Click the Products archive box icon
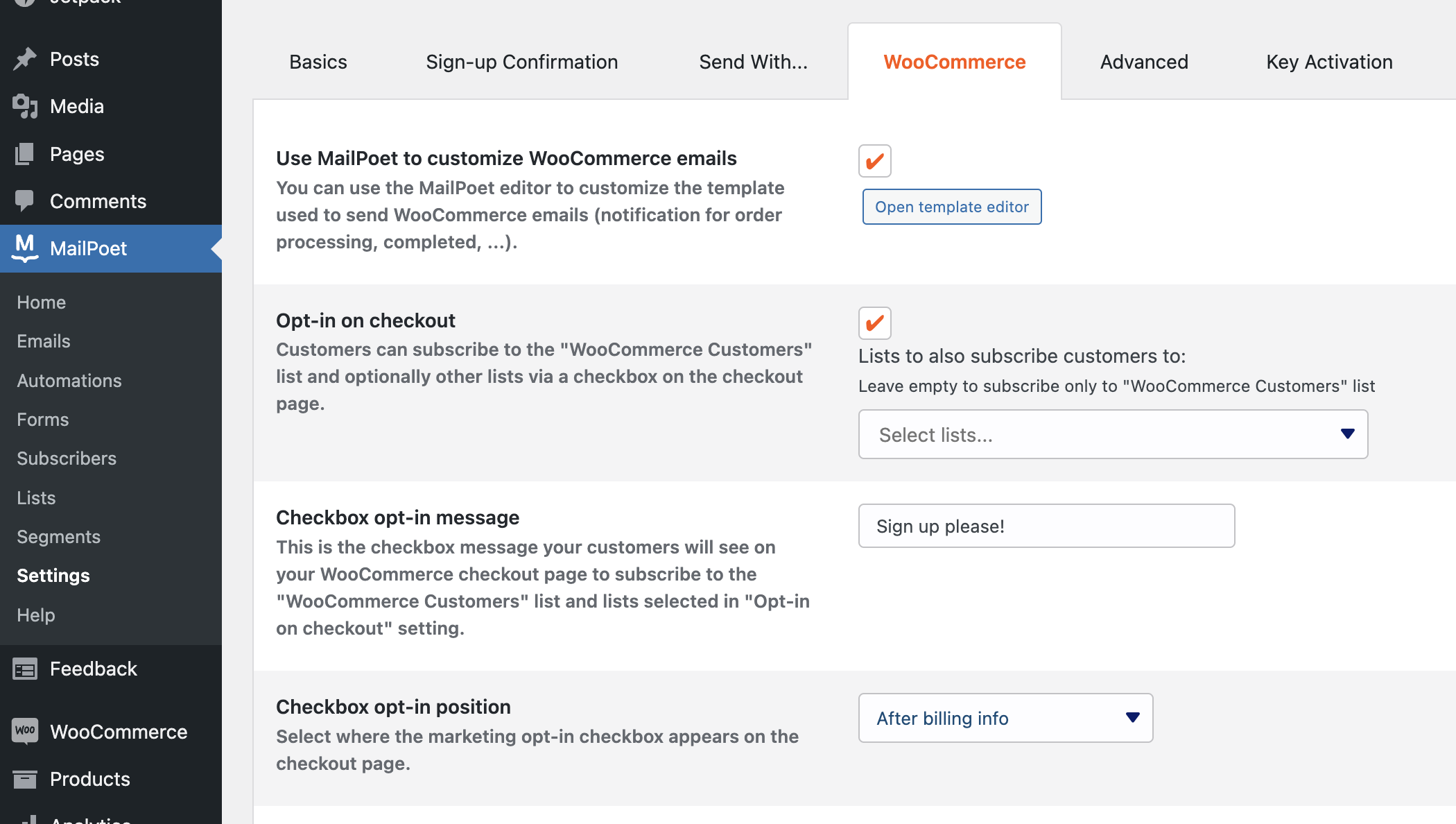 [25, 779]
